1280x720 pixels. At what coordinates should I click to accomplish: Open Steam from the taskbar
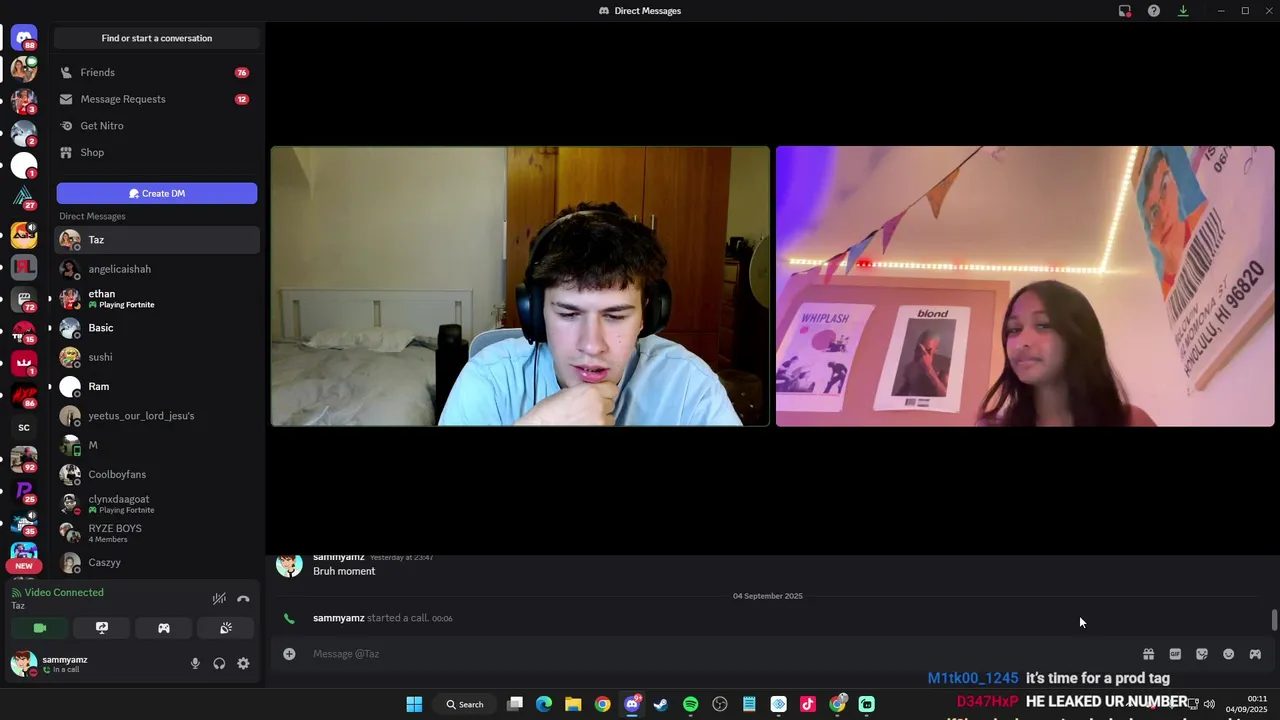661,704
